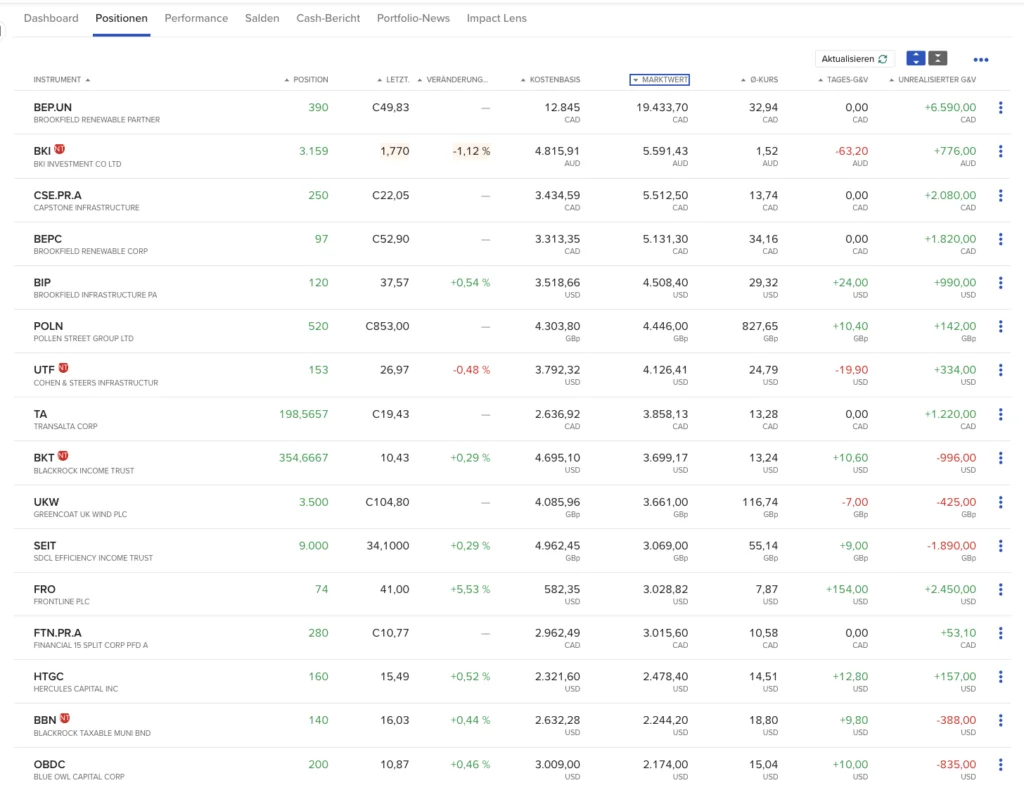This screenshot has width=1024, height=790.
Task: Go to the Salden tab
Action: (x=262, y=18)
